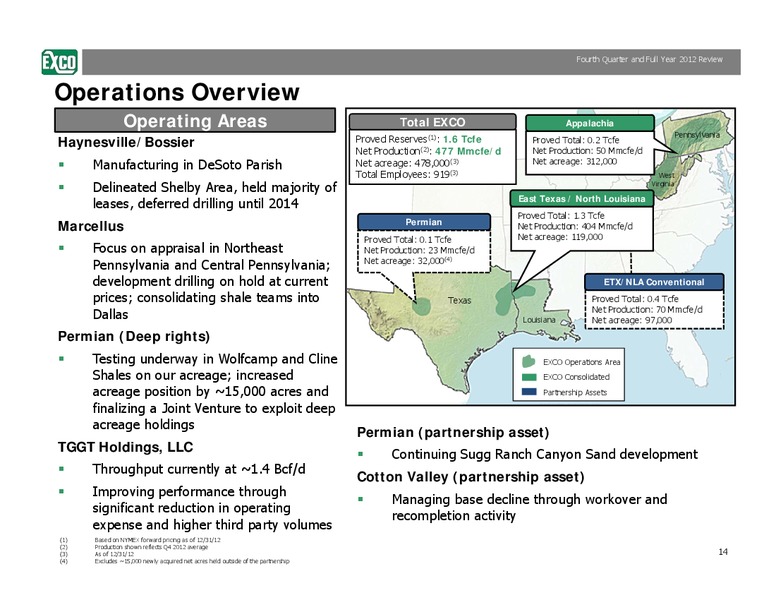776x600 pixels.
Task: Click the '1.6 Tcfe' proved reserves value
Action: pos(462,140)
